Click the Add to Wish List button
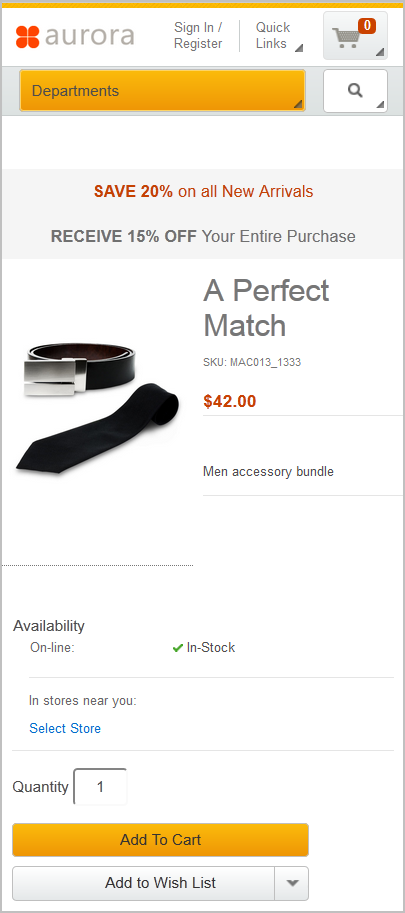405x913 pixels. click(144, 883)
